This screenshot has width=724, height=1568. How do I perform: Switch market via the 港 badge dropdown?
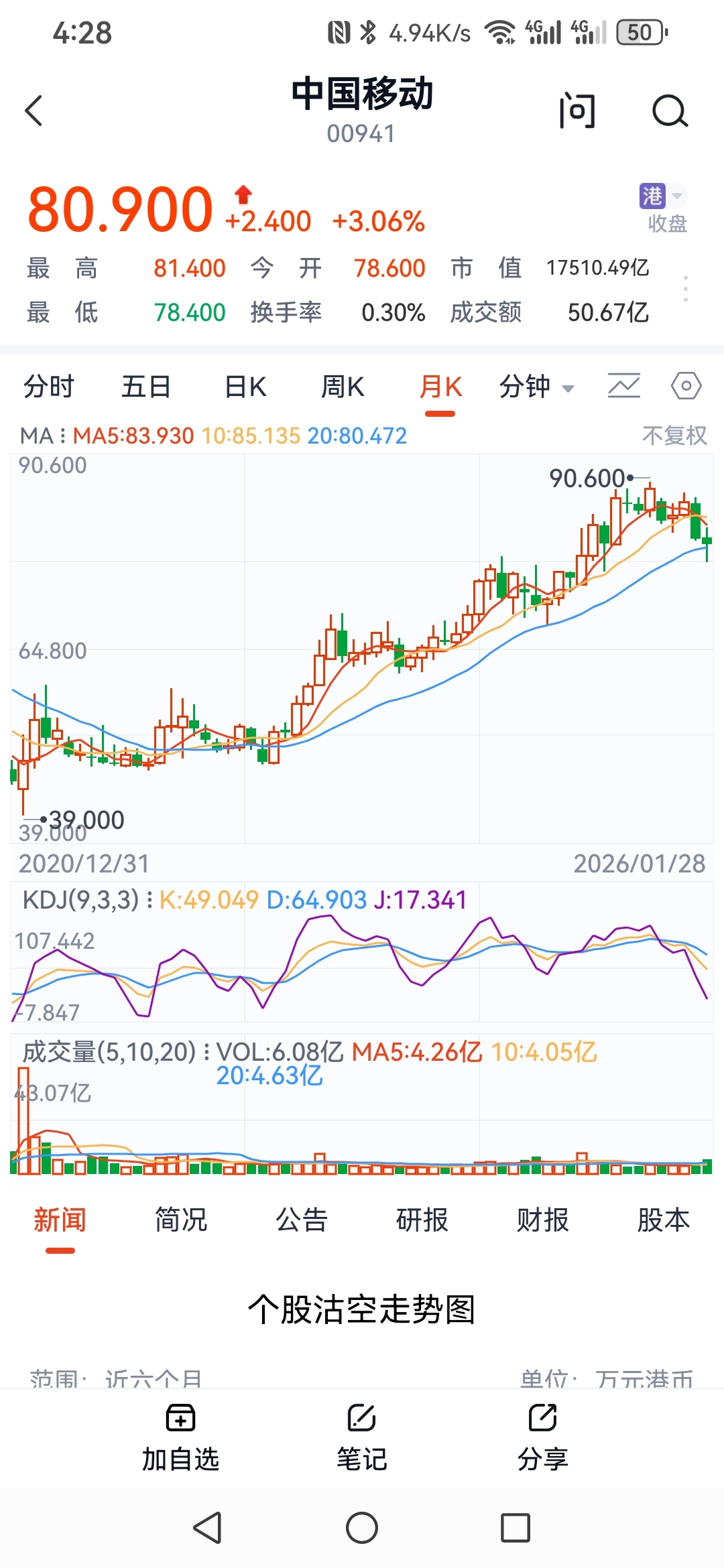662,196
